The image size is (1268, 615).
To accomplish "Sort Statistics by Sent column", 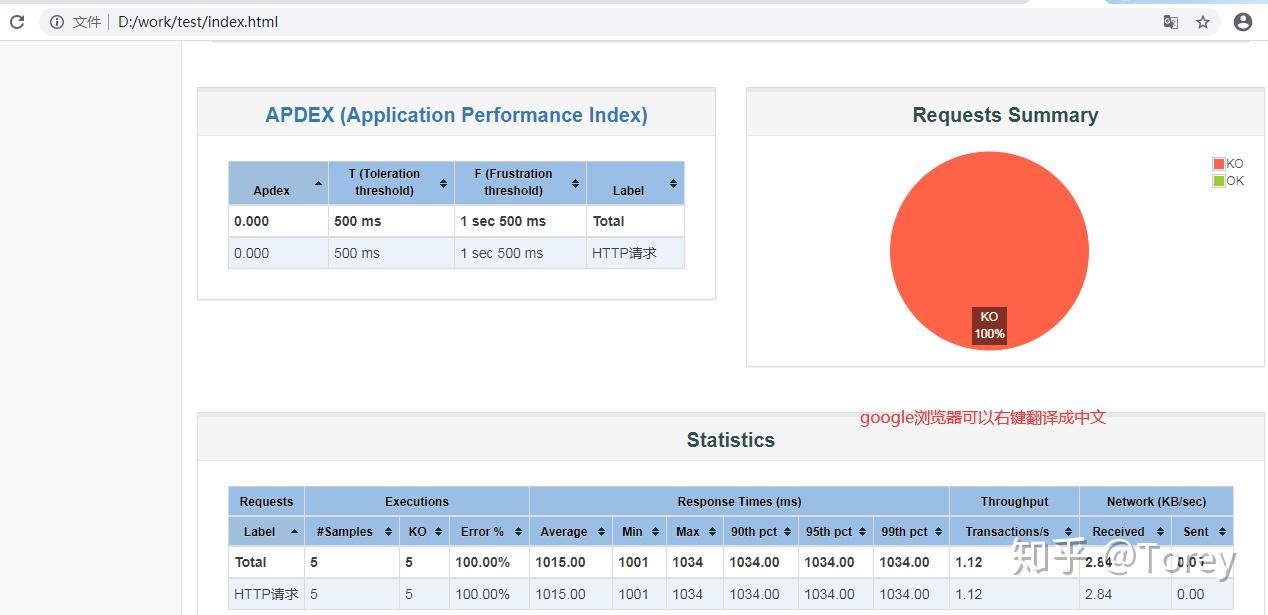I will 1202,531.
